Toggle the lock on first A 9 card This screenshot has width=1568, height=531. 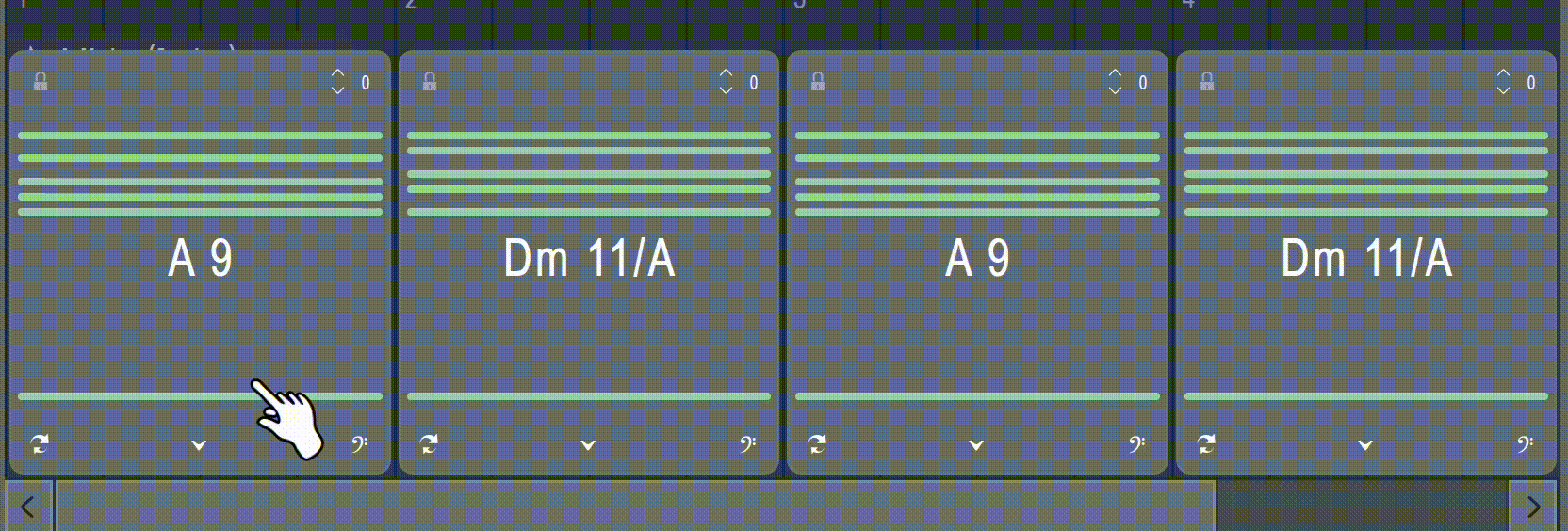tap(41, 81)
